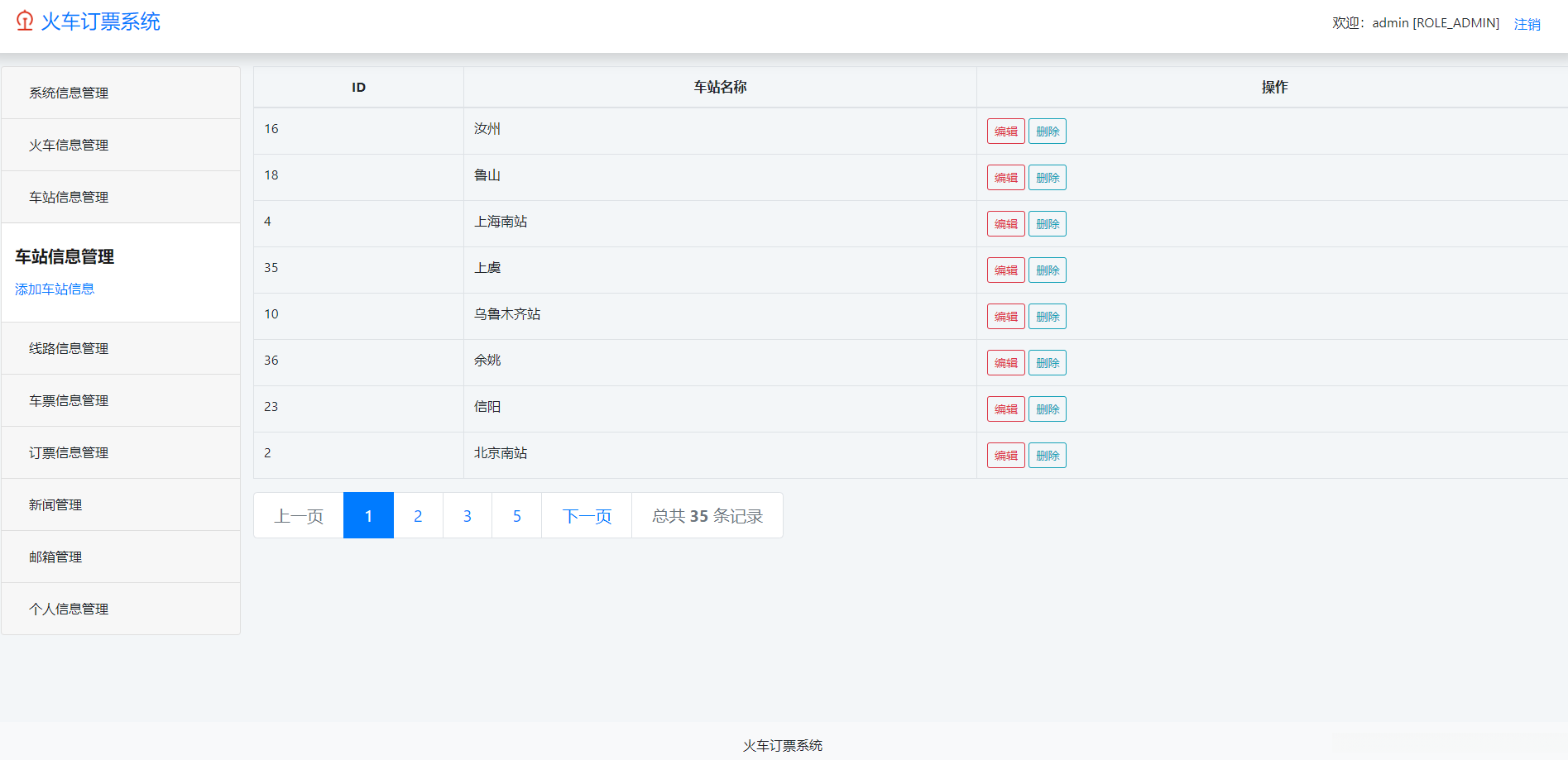Click station name 乌鲁木齐站

[507, 314]
